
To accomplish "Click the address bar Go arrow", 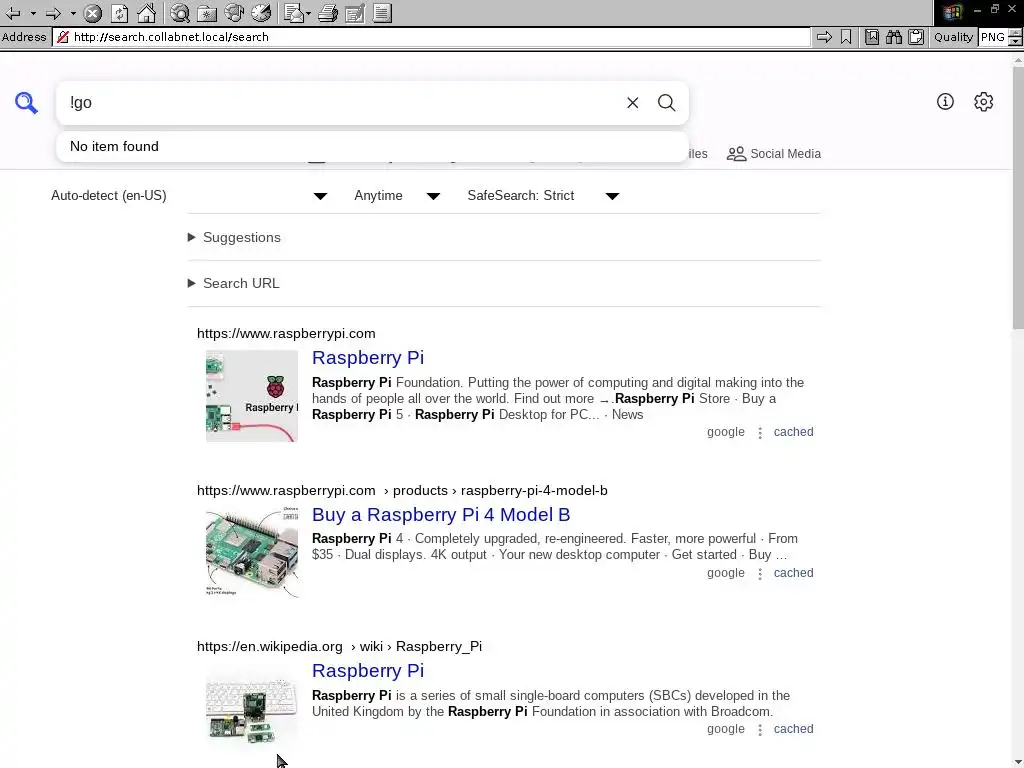I will [824, 37].
